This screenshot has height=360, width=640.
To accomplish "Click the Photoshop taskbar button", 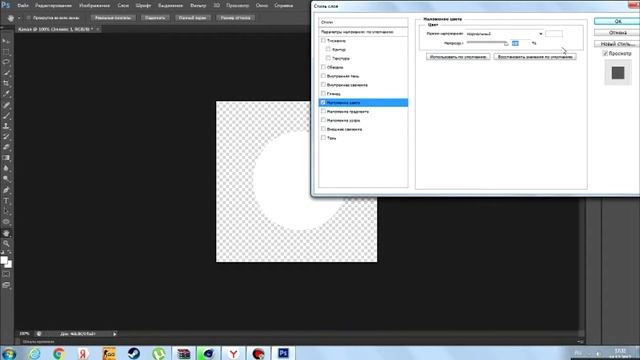I will [283, 353].
